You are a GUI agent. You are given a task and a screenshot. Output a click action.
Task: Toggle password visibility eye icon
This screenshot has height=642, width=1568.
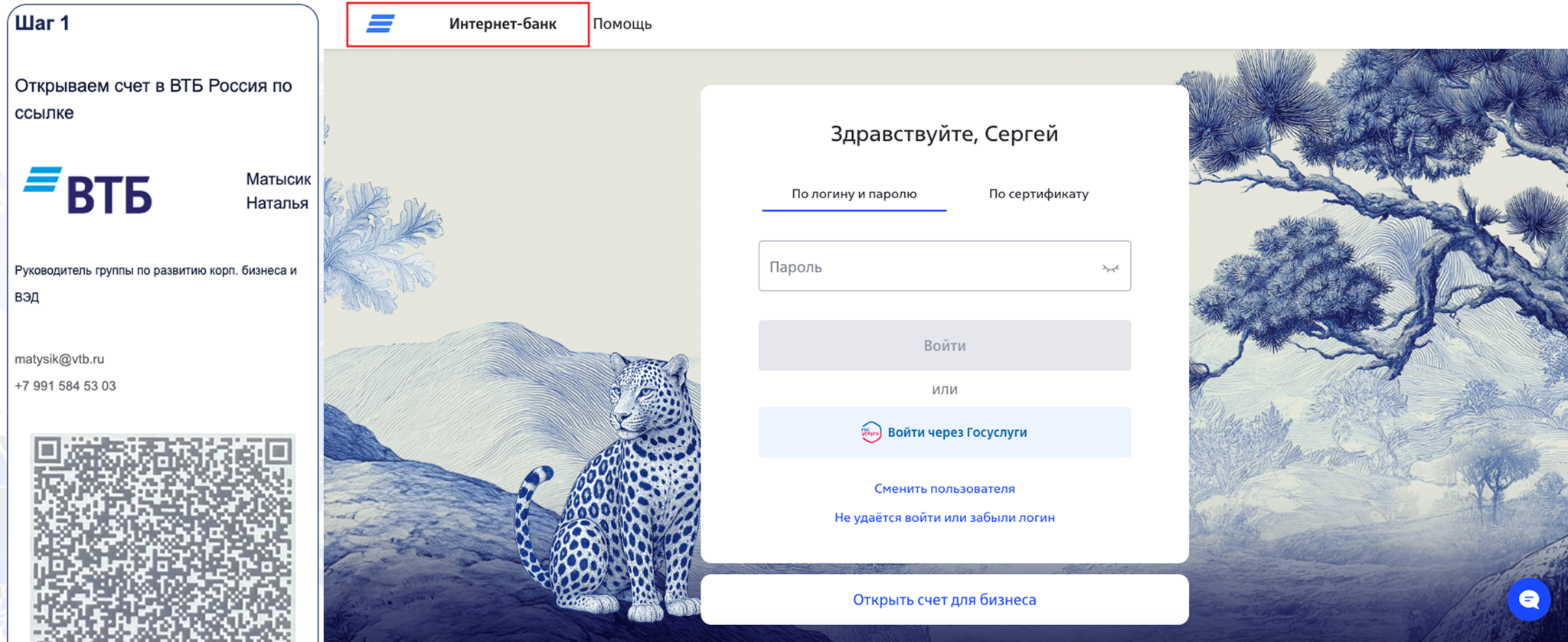pos(1110,267)
